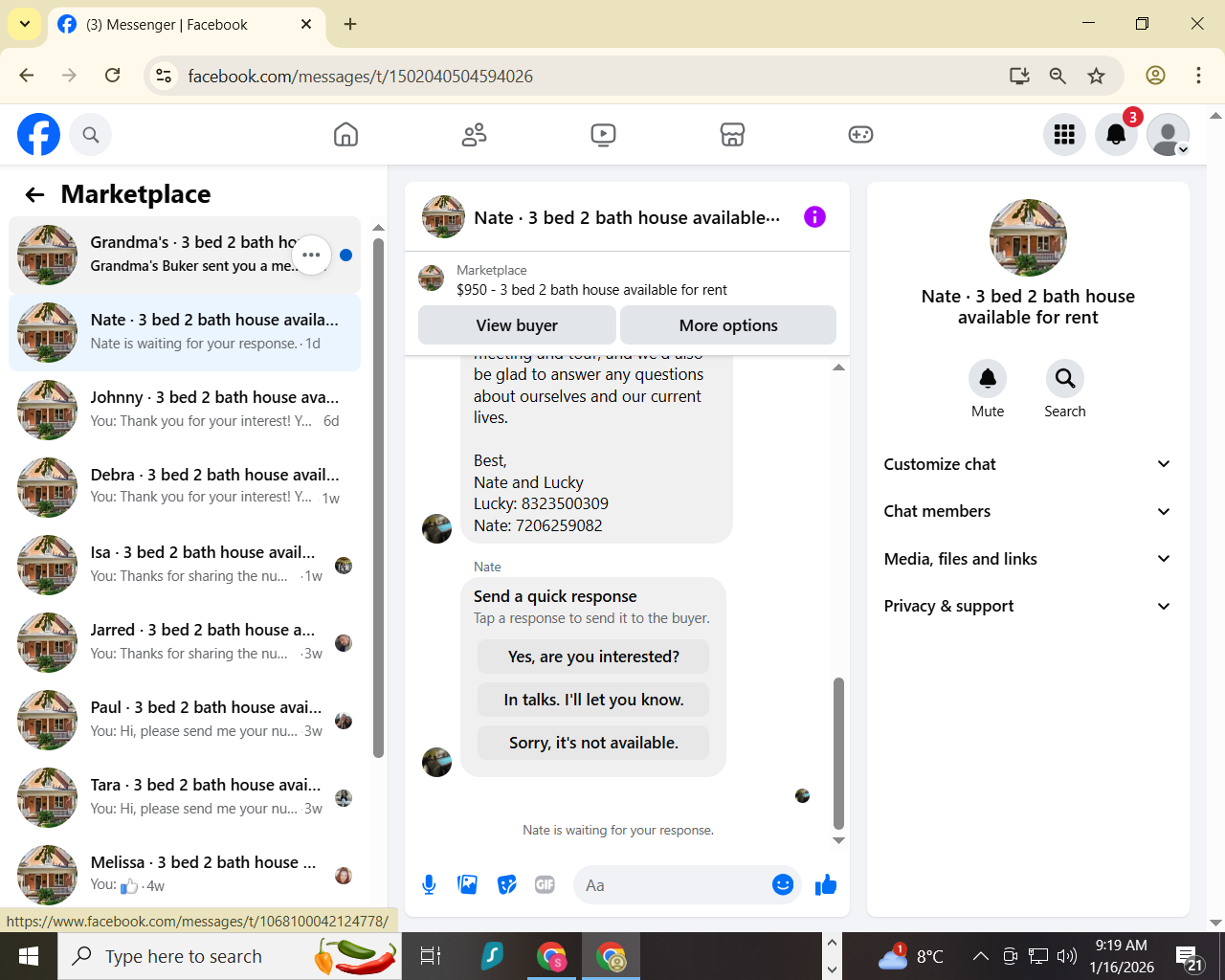Open the weather widget showing 8°C
The width and height of the screenshot is (1225, 980).
911,956
